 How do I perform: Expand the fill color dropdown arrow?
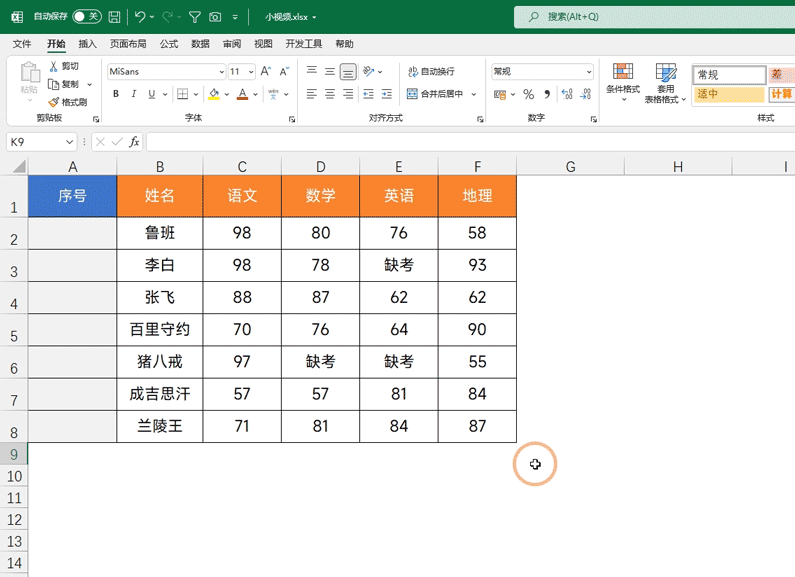pos(227,94)
